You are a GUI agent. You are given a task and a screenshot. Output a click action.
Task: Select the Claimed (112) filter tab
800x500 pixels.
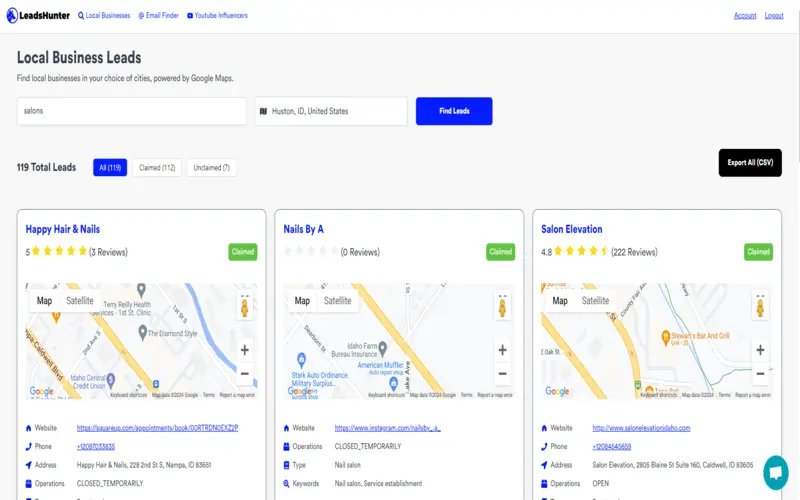[x=157, y=167]
